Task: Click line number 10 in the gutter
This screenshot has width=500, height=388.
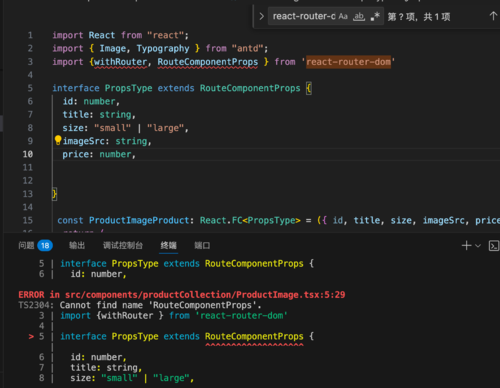Action: [x=28, y=154]
